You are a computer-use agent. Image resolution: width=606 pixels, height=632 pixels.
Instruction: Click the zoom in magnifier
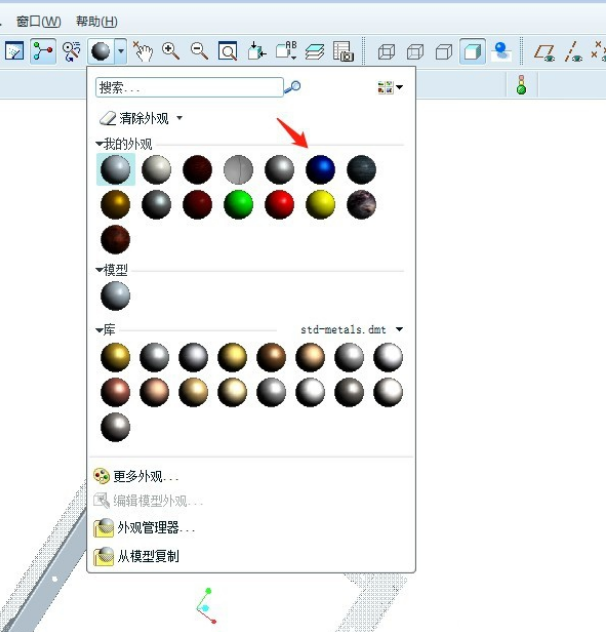tap(171, 52)
